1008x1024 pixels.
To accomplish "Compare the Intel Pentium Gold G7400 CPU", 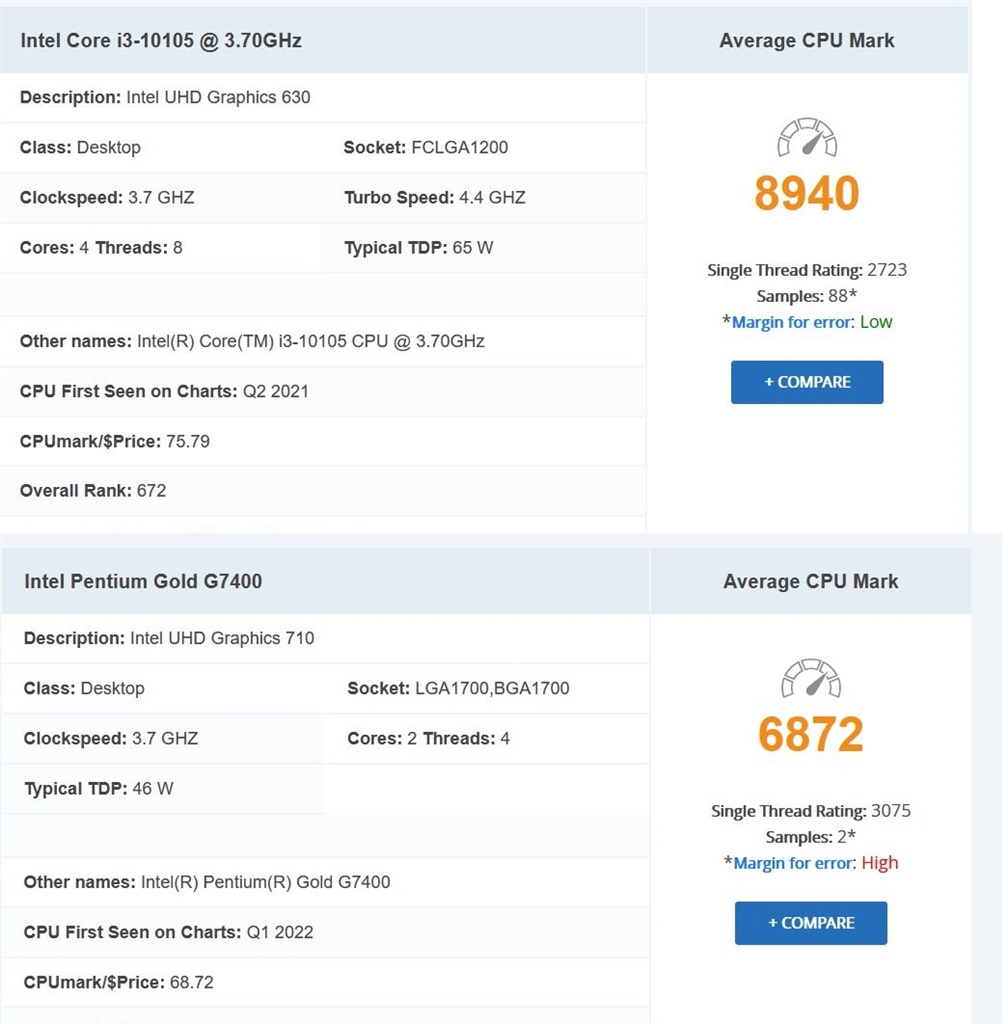I will (x=811, y=923).
